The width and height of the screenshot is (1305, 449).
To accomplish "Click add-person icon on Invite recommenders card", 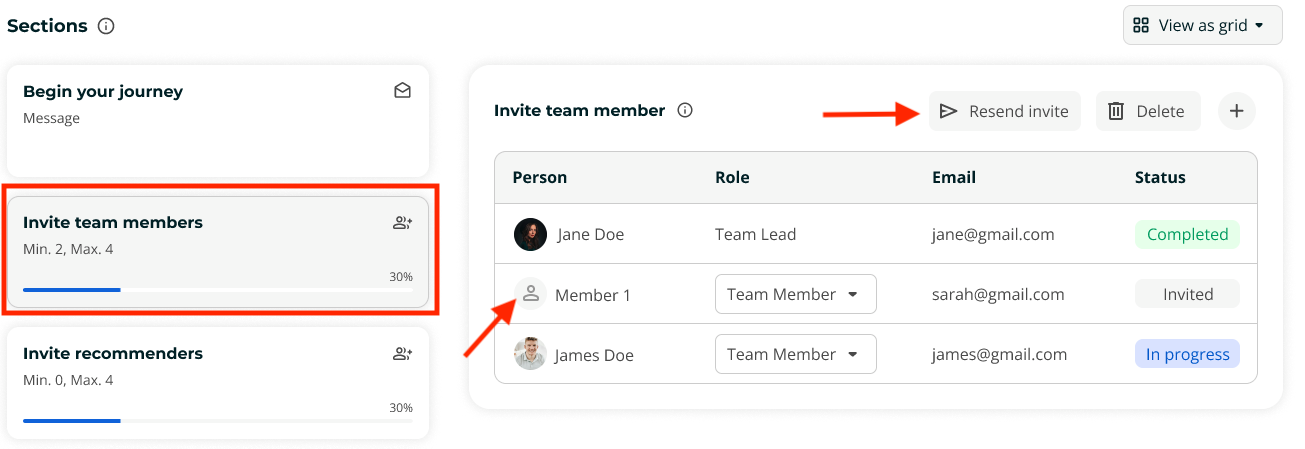I will 402,354.
